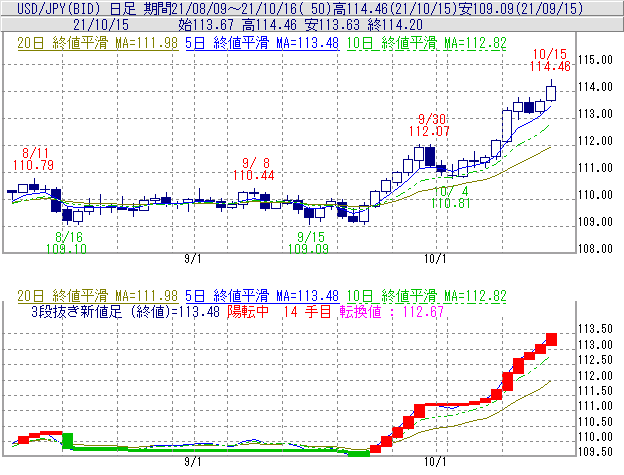
Task: Click the 113.50 axis label on lower chart
Action: click(x=595, y=329)
